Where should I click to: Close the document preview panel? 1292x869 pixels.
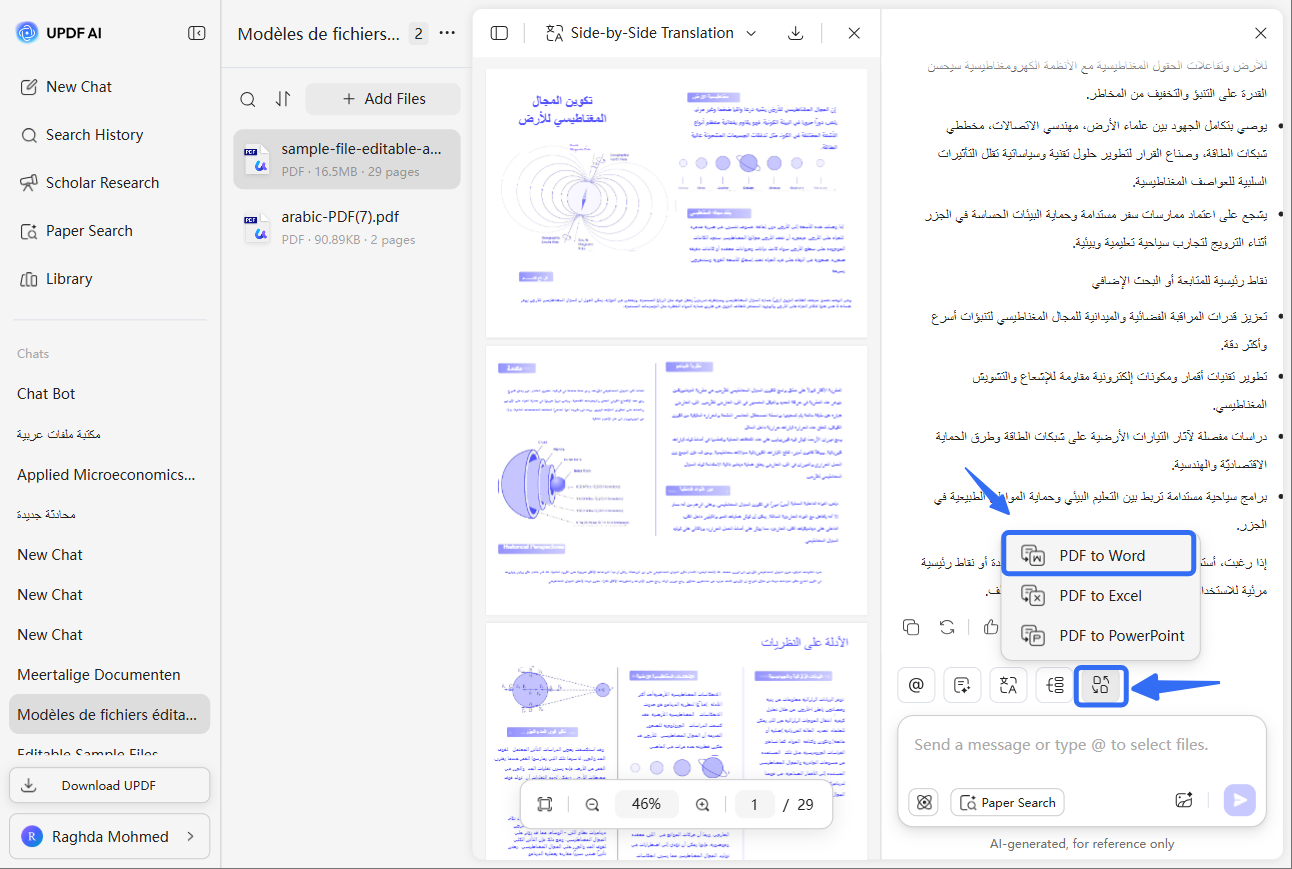click(854, 33)
